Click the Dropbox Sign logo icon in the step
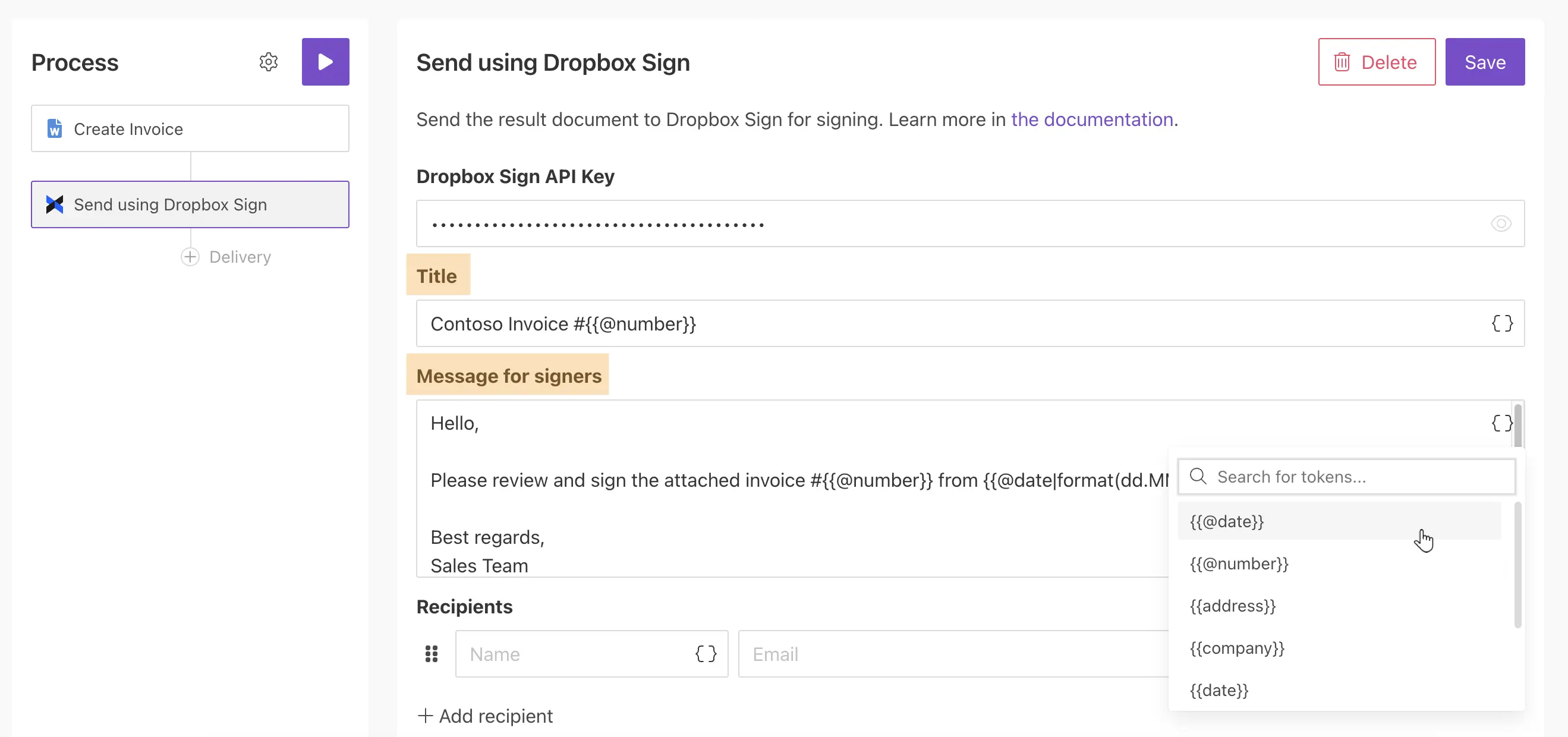Screen dimensions: 1568x737 pos(55,204)
